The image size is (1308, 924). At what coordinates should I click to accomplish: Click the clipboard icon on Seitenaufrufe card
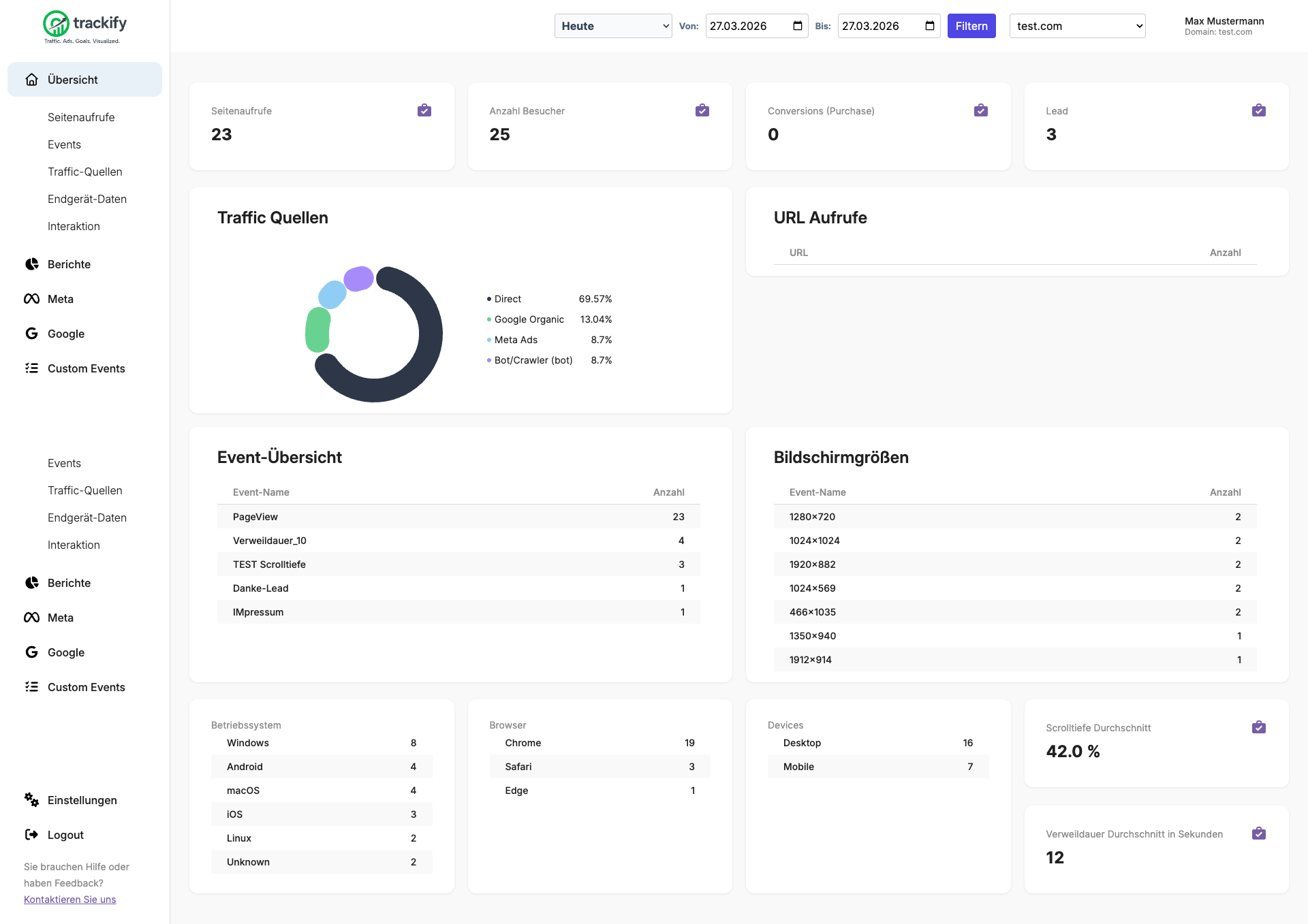click(424, 110)
